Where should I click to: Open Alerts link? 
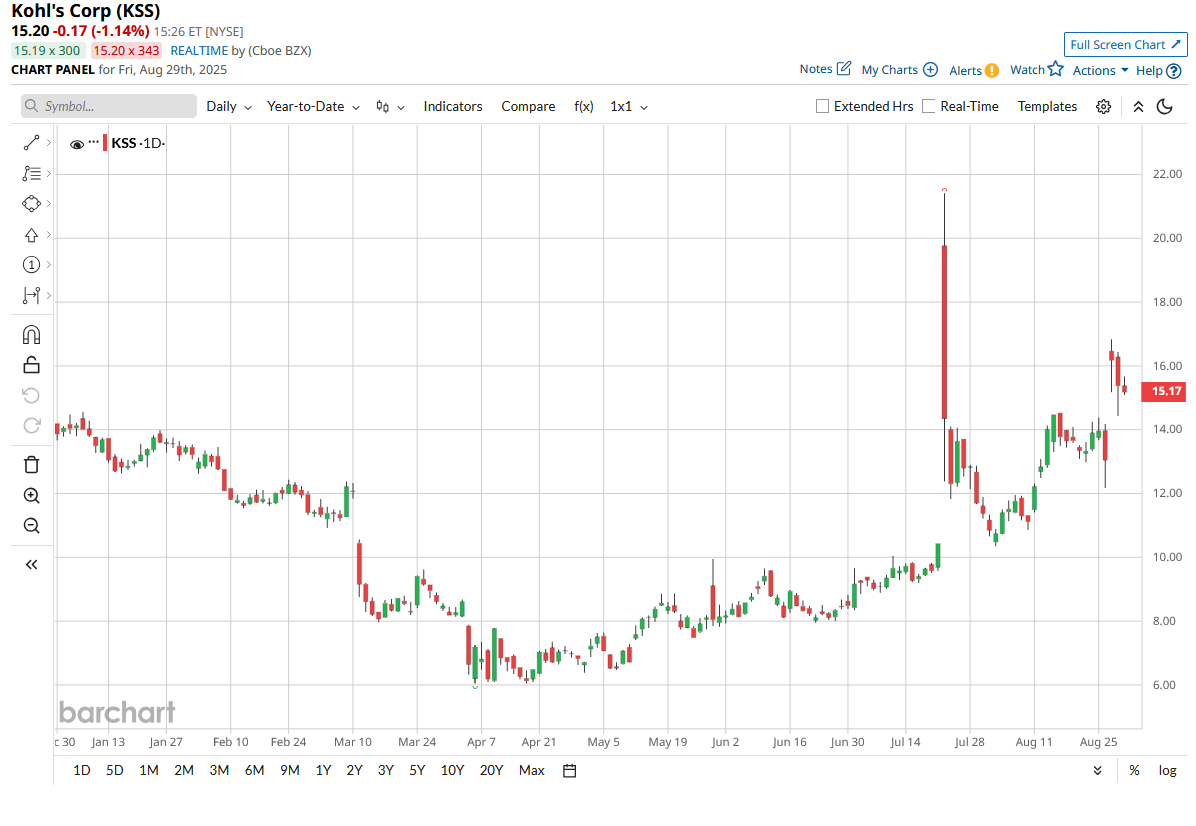pos(973,70)
